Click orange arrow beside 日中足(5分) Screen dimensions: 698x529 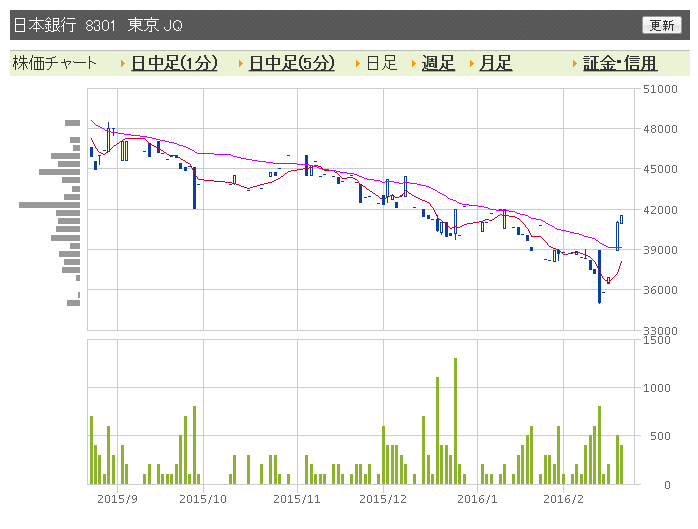tap(240, 64)
